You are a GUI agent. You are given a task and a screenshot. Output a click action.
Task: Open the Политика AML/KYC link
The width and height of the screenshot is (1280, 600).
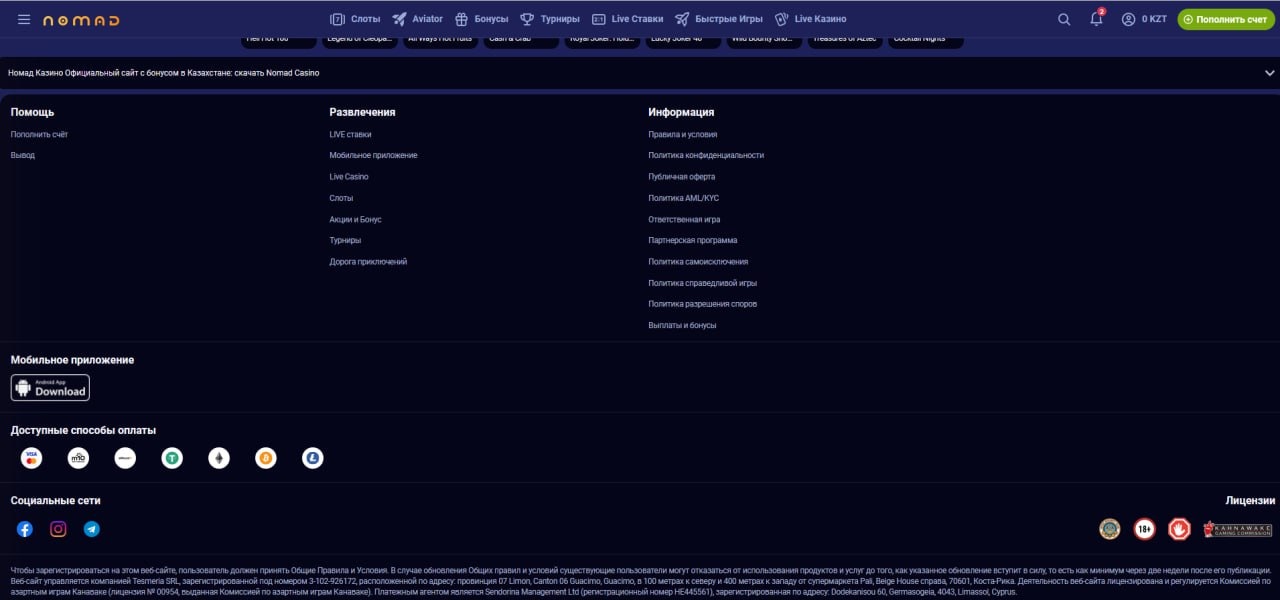coord(684,198)
